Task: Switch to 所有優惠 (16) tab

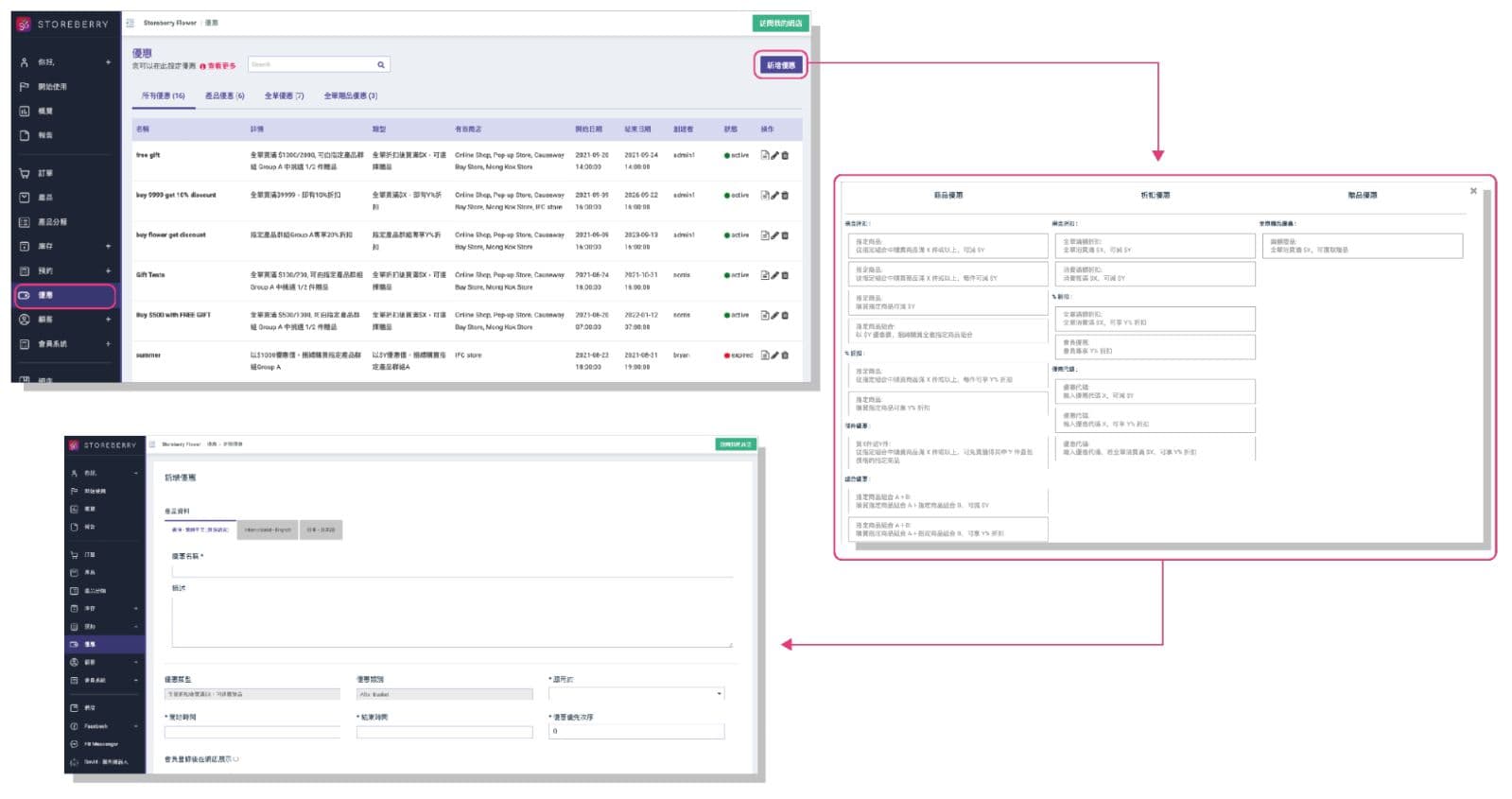Action: [164, 96]
